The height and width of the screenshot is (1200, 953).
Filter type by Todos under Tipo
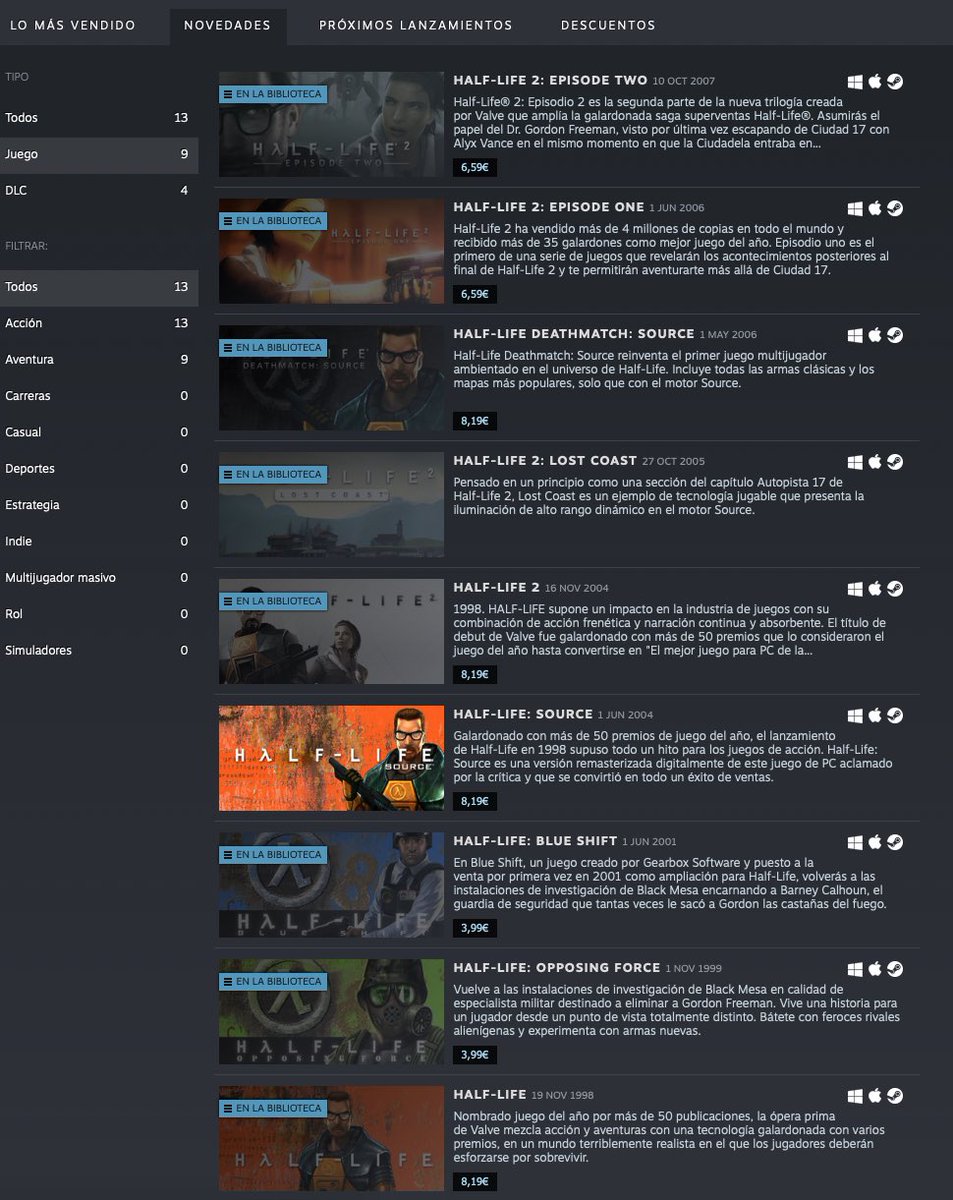(98, 118)
